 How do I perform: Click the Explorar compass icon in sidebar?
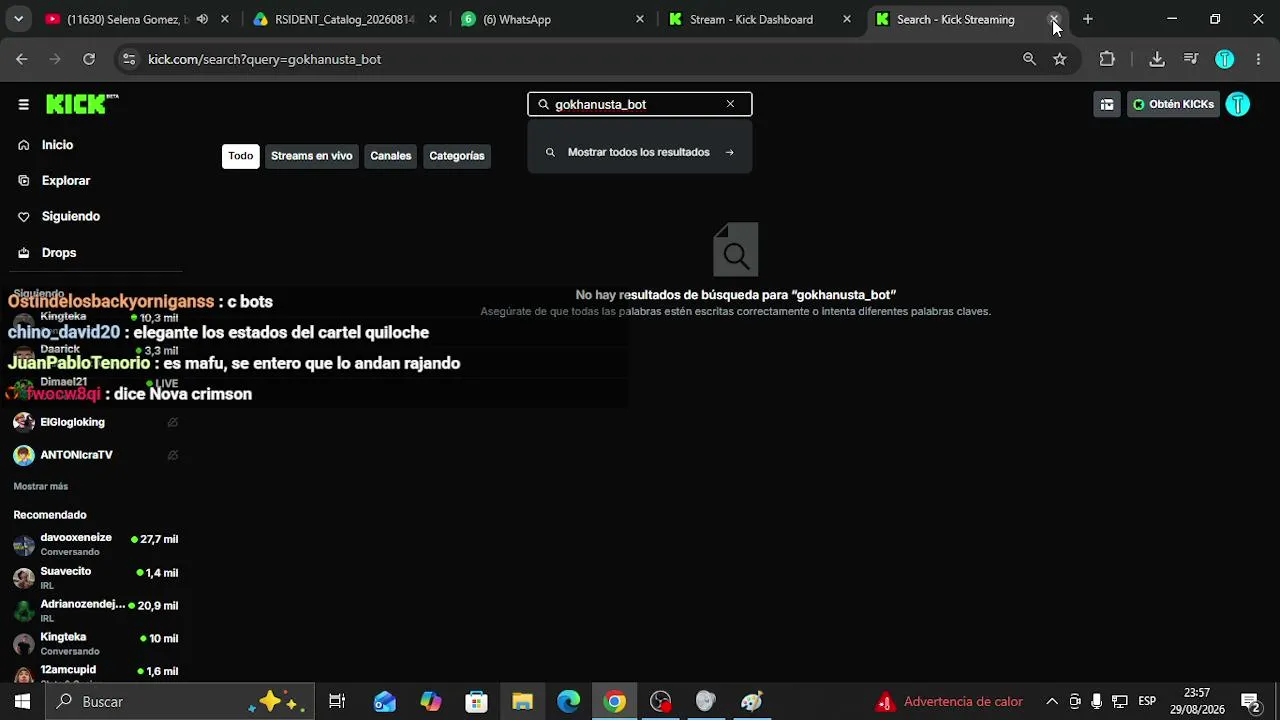click(x=24, y=181)
